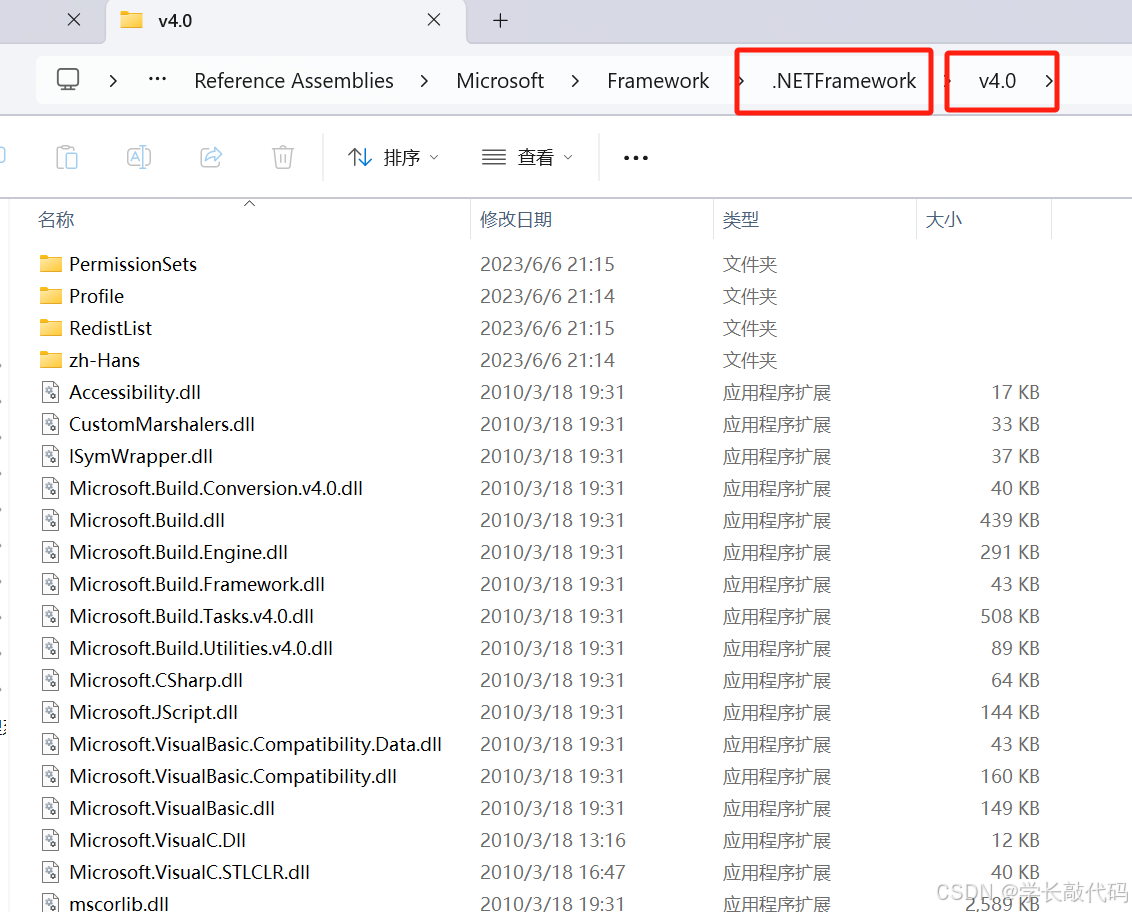Click the Microsoft.VisualC.STLCLR.dll file icon

[51, 872]
